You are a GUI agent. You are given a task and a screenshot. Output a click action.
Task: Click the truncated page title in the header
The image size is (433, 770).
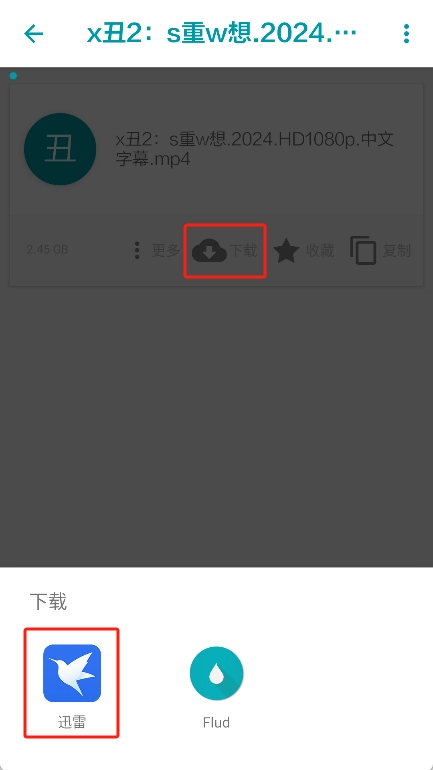coord(222,33)
